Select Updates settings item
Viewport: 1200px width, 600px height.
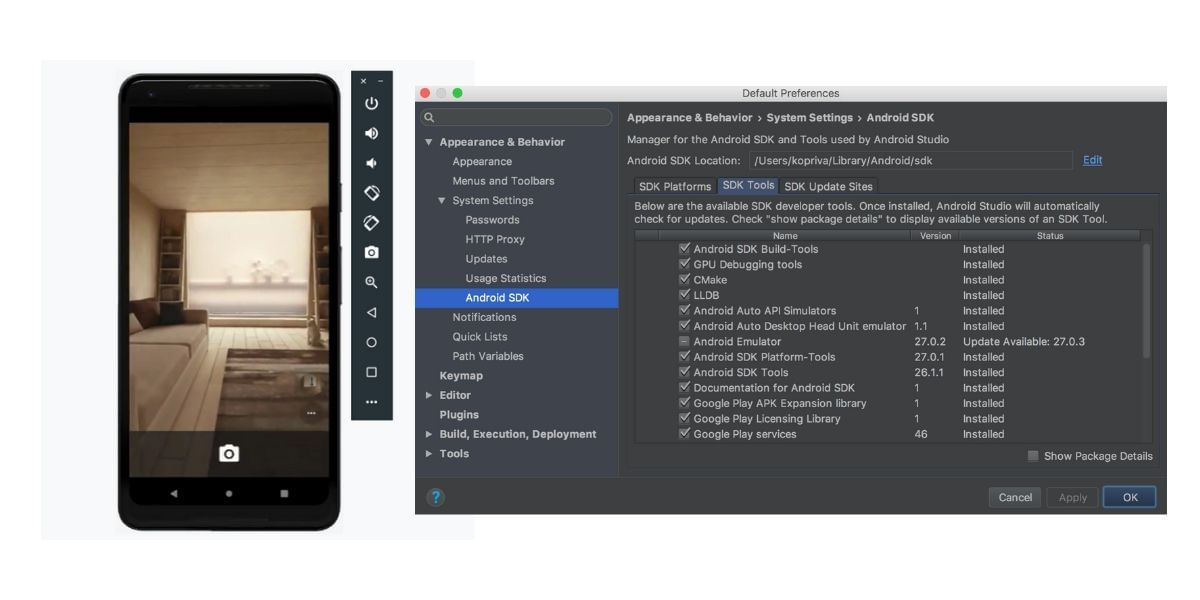(x=486, y=259)
